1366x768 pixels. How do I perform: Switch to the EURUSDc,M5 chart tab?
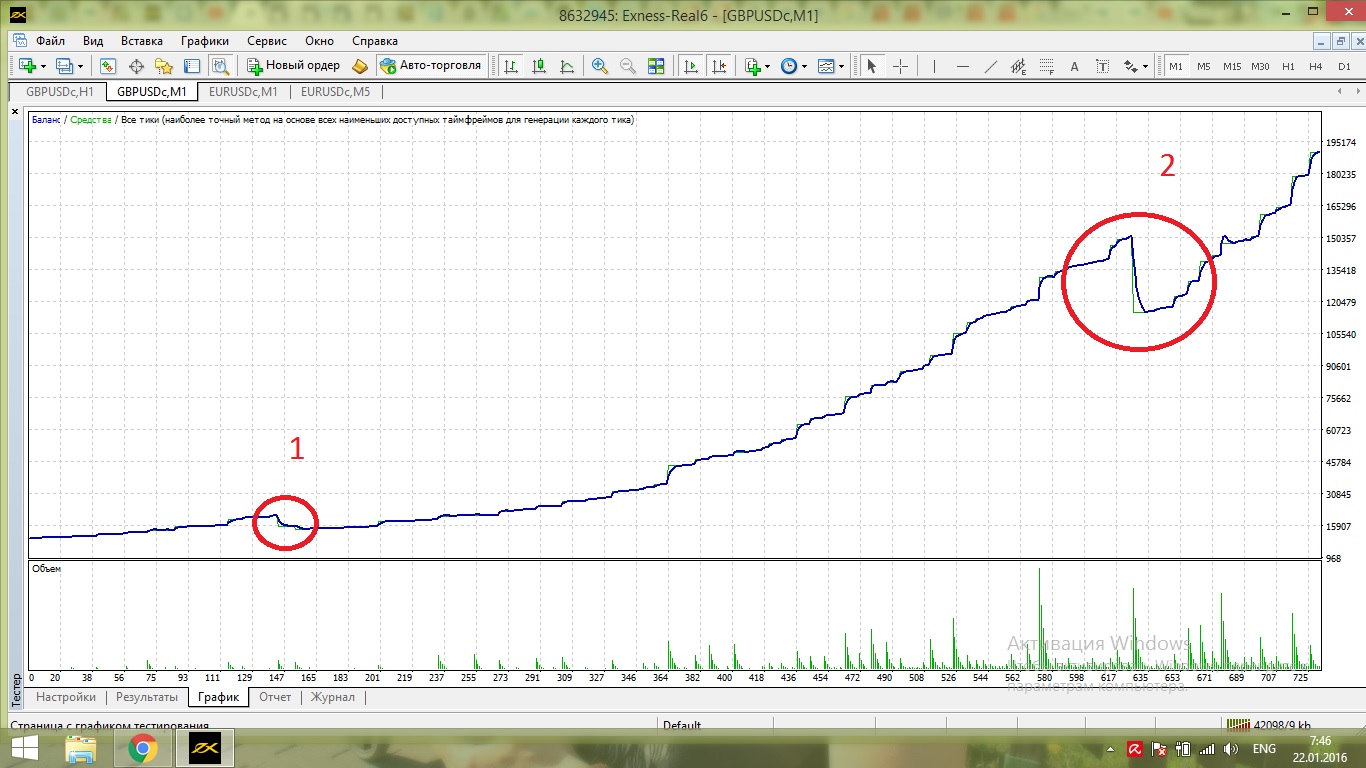point(335,91)
